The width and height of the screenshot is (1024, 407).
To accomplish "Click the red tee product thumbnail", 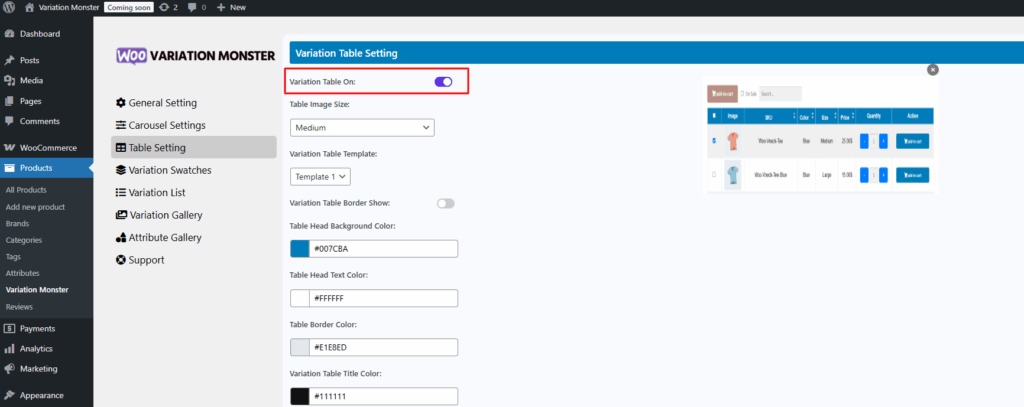I will click(733, 141).
